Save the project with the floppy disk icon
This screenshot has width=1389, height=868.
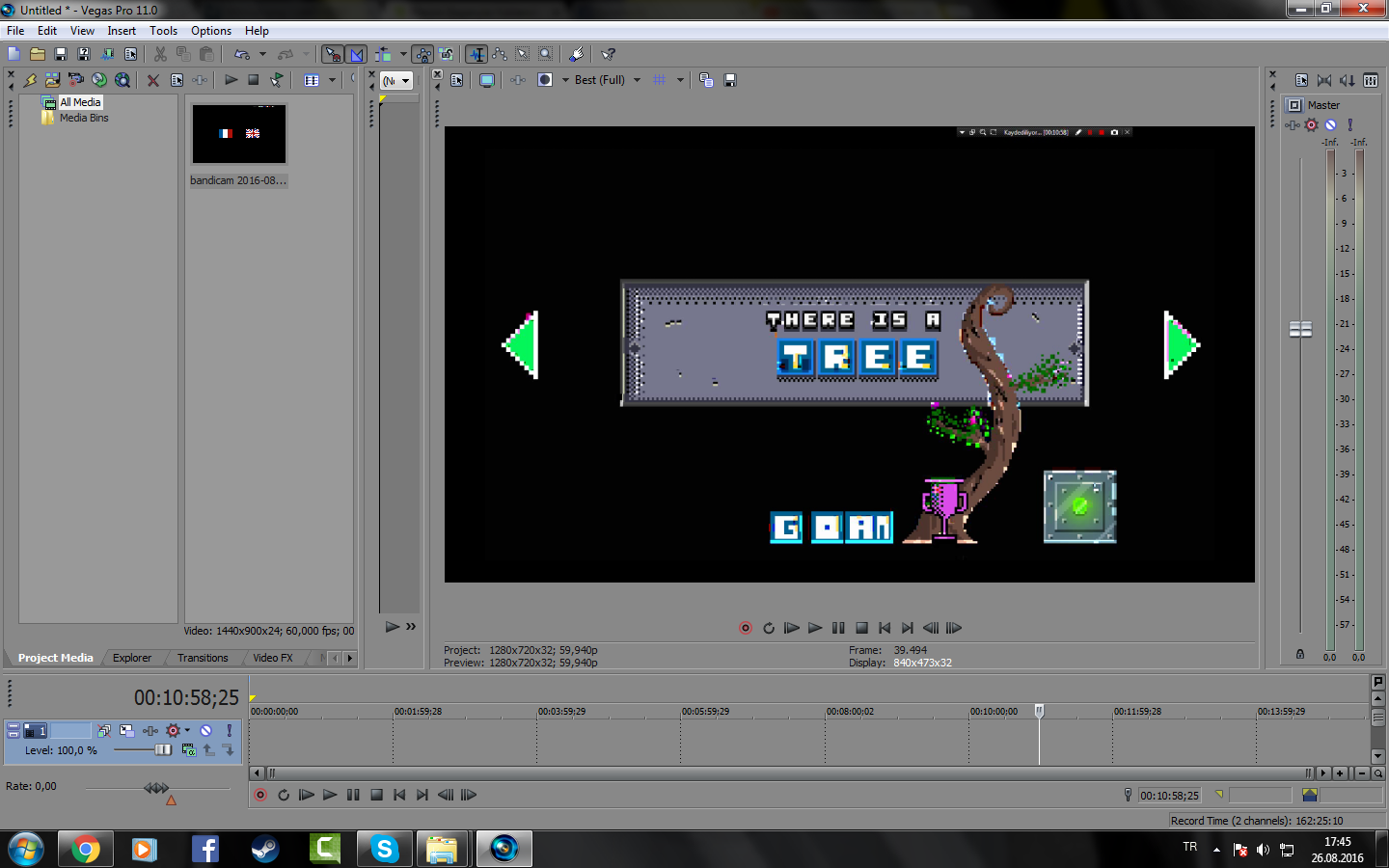pos(61,55)
